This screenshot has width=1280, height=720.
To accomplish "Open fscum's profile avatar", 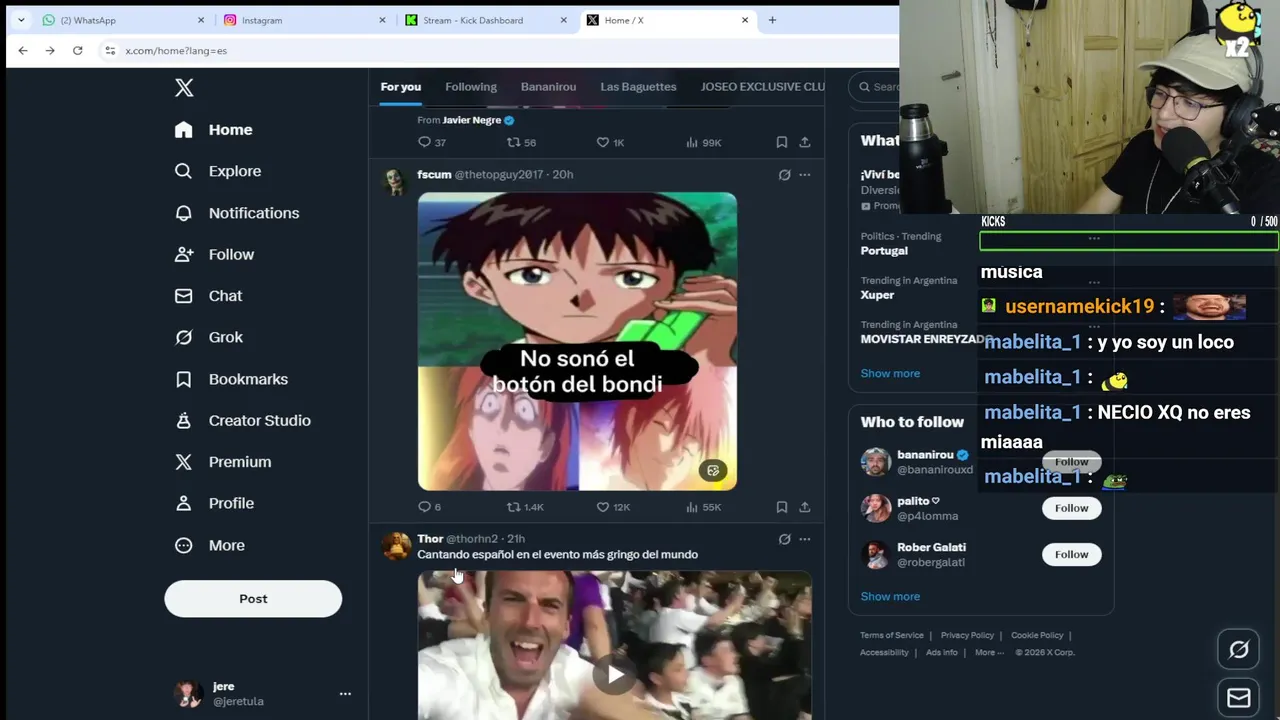I will [x=395, y=182].
